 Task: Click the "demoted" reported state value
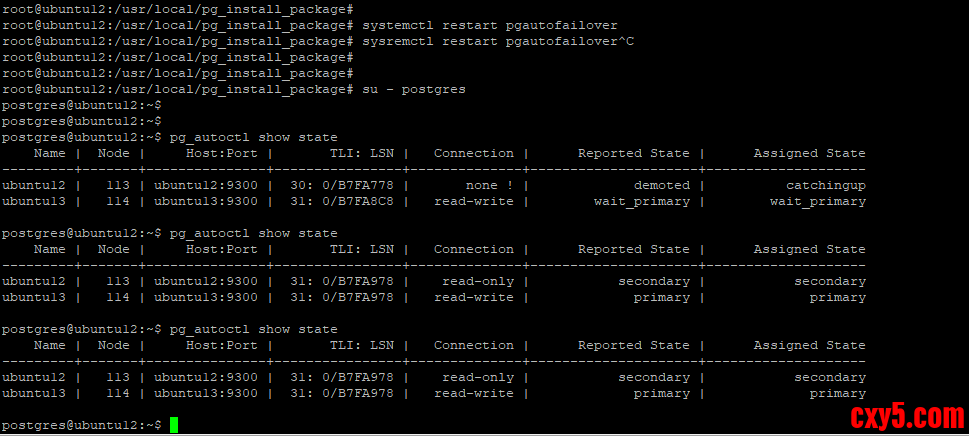point(661,185)
